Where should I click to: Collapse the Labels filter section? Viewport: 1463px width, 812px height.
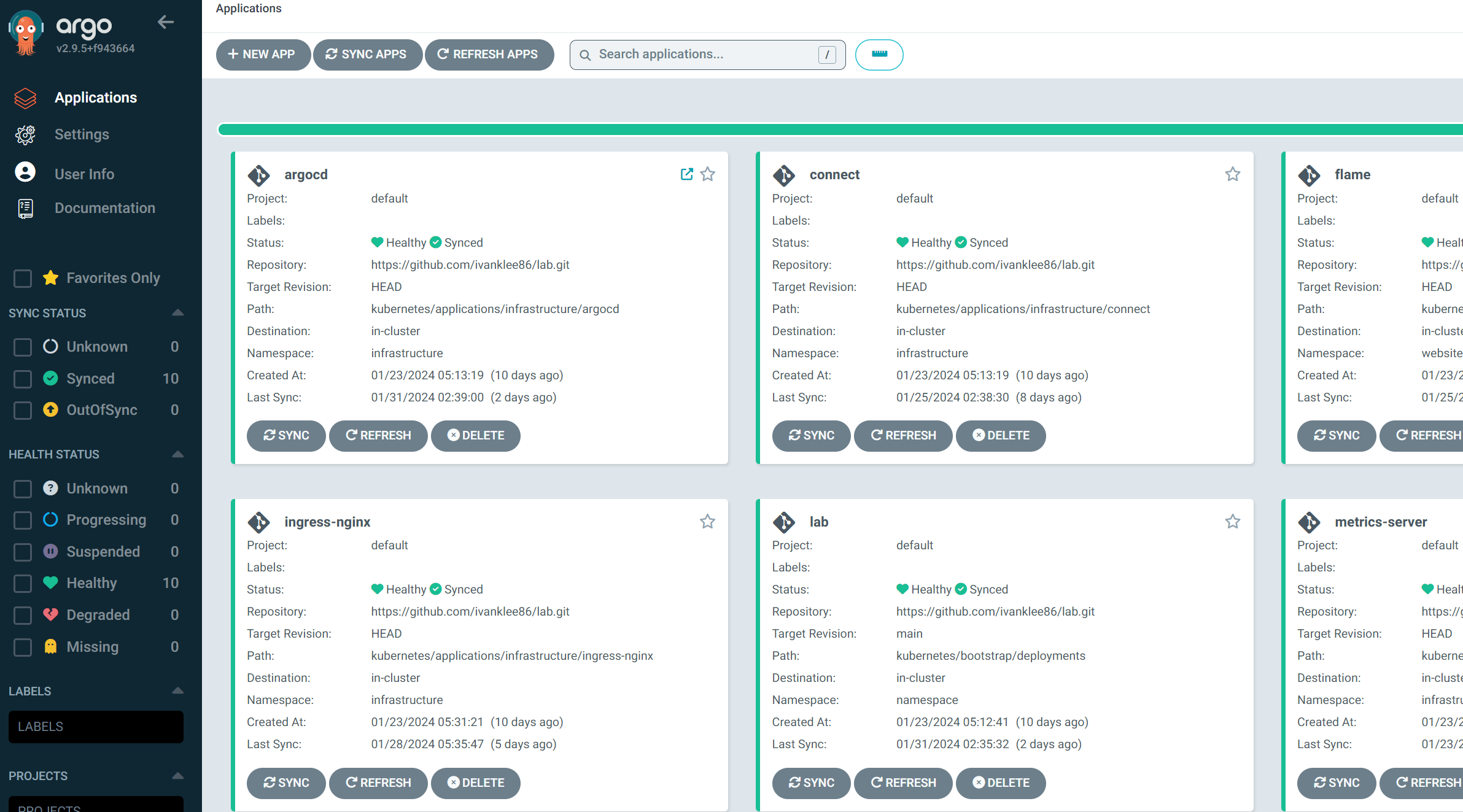pos(177,691)
